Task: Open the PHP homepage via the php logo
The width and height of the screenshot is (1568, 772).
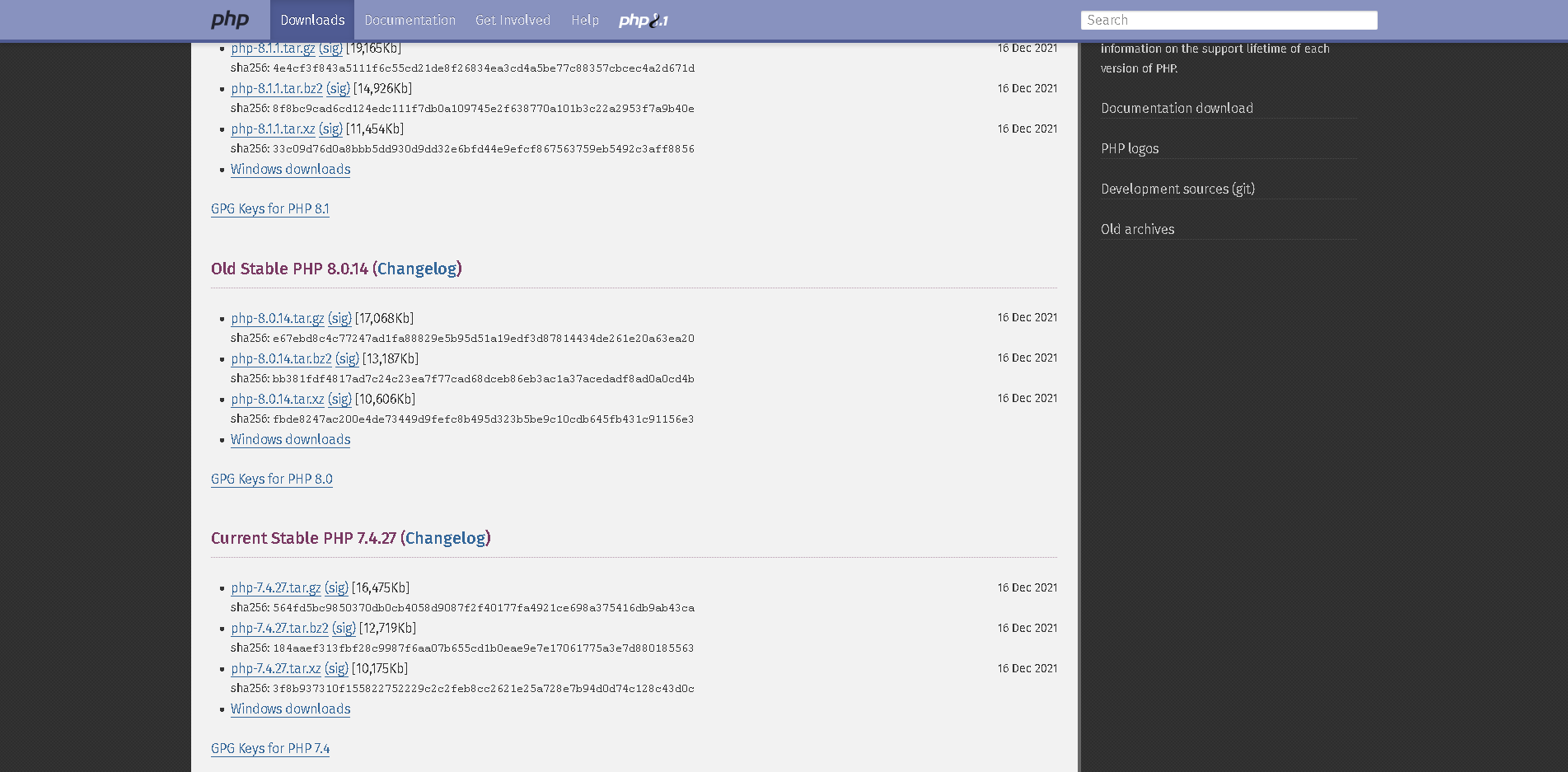Action: click(229, 19)
